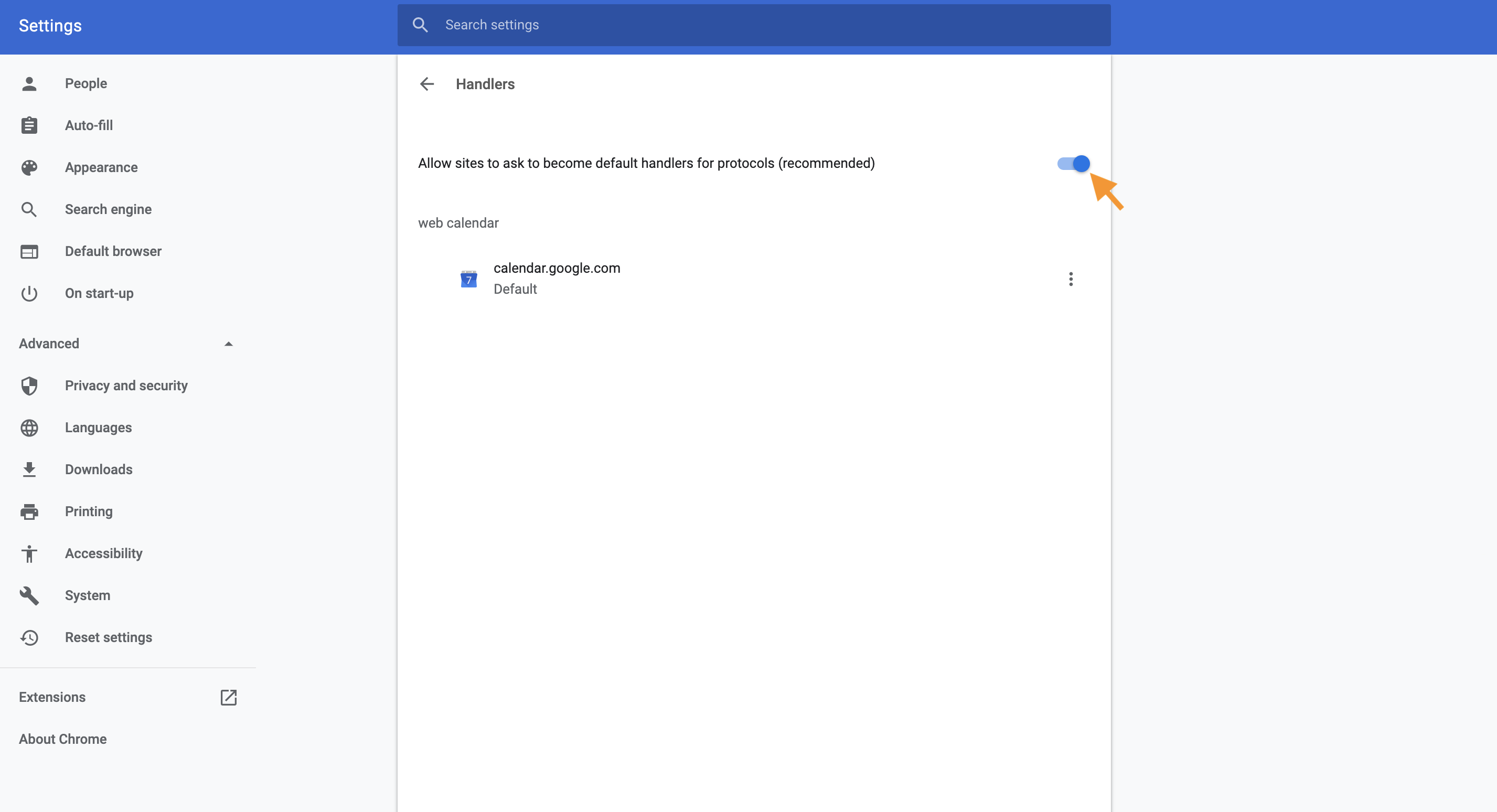
Task: Click the Auto-fill clipboard icon
Action: pos(29,125)
